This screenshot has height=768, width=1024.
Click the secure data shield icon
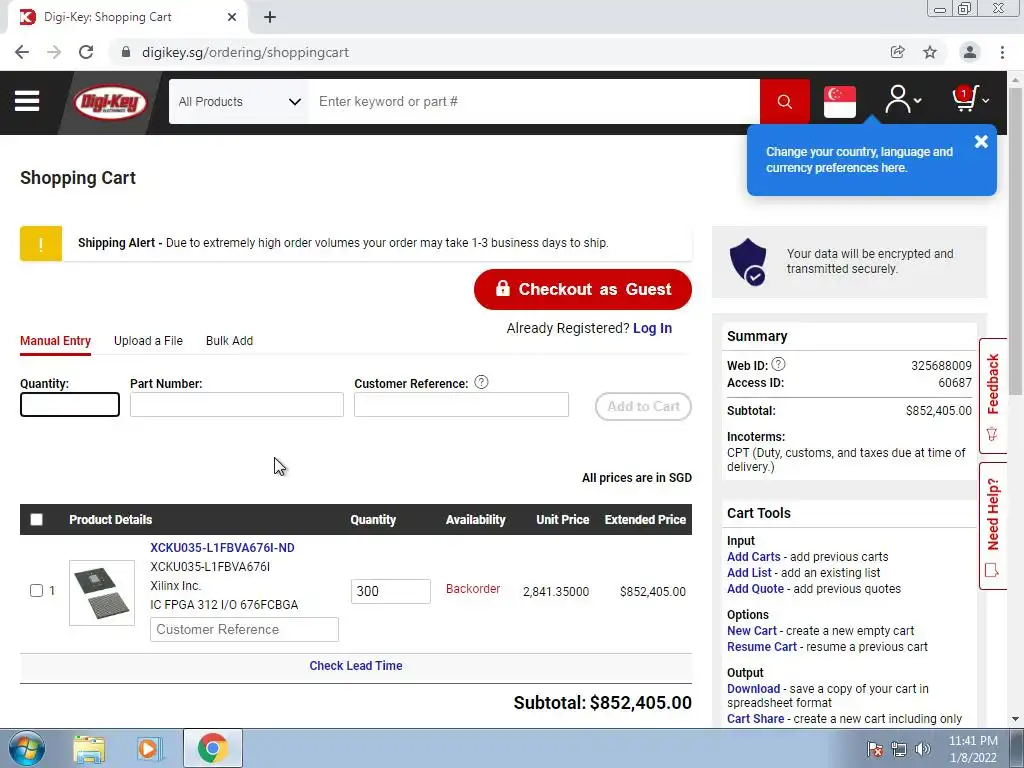click(748, 262)
